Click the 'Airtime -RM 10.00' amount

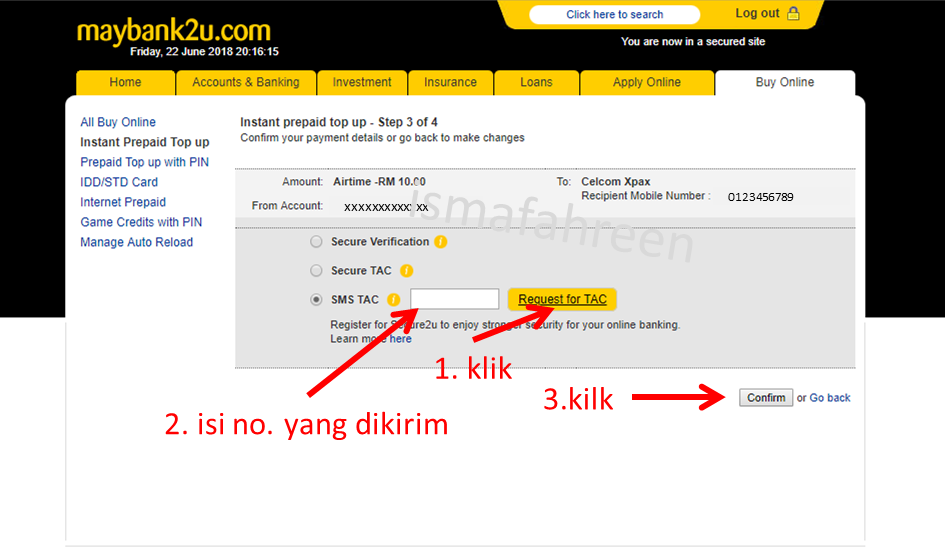coord(379,181)
